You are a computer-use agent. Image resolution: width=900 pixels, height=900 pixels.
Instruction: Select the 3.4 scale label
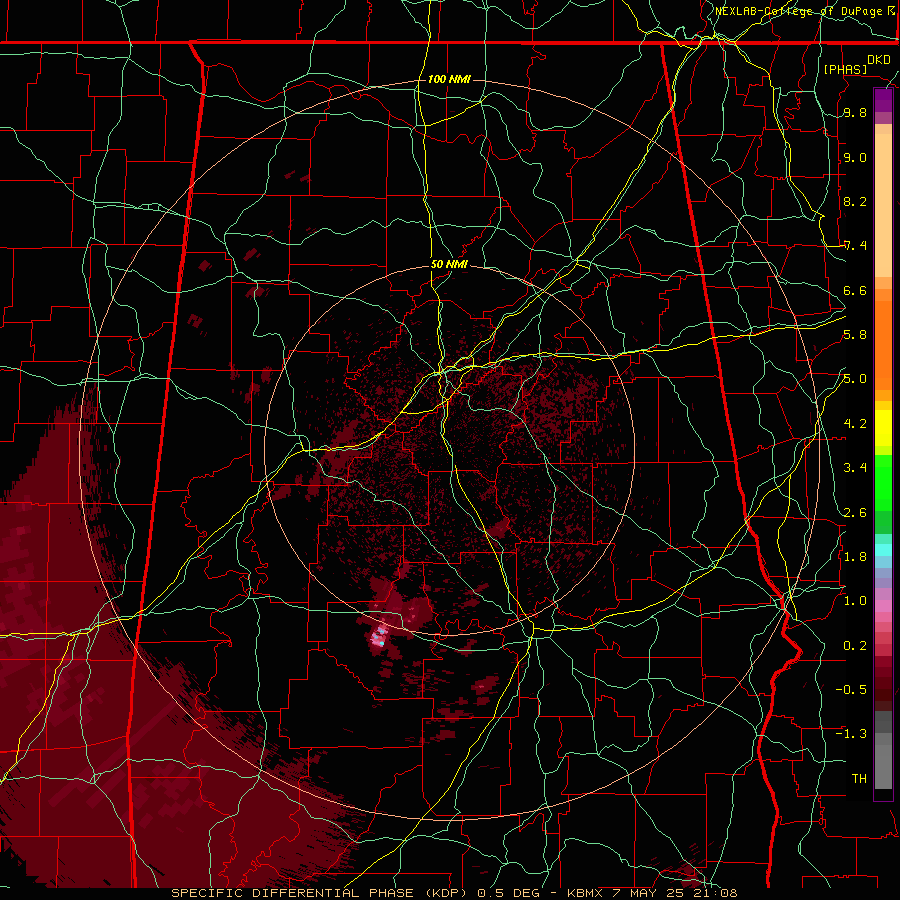coord(855,468)
